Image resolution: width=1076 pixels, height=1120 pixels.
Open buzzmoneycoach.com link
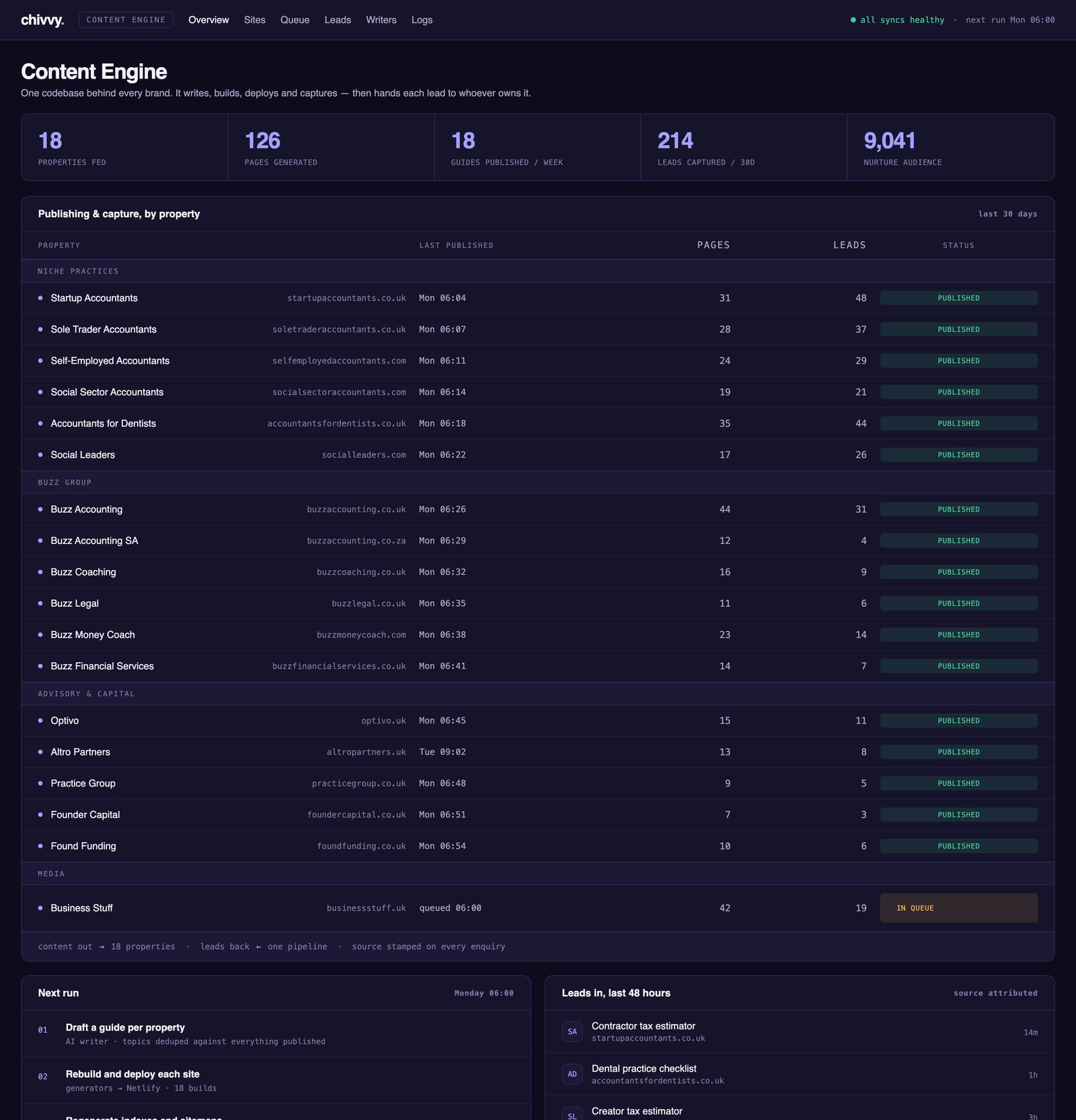[x=361, y=635]
